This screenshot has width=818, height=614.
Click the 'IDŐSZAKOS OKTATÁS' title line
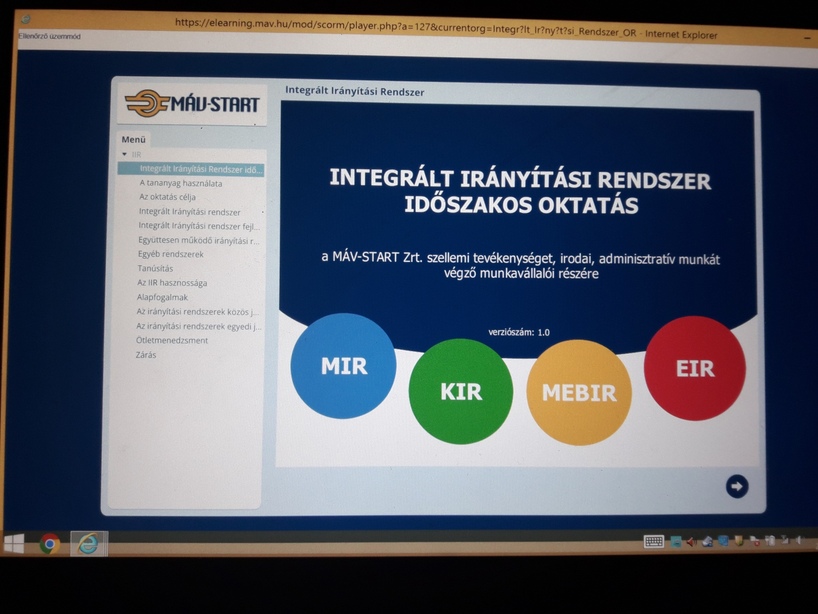[521, 204]
